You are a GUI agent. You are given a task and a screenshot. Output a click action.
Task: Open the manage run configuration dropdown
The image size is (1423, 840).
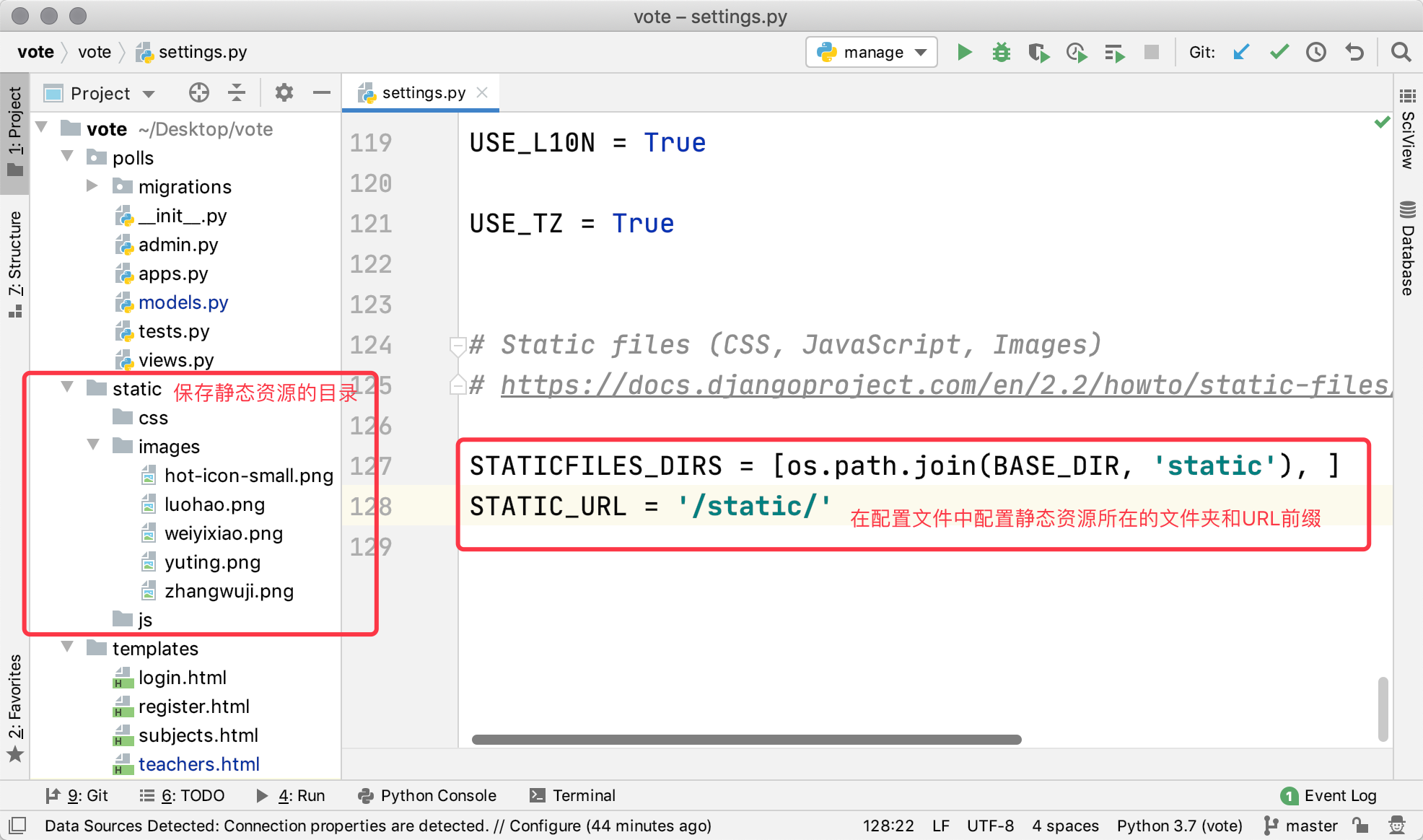pos(872,52)
